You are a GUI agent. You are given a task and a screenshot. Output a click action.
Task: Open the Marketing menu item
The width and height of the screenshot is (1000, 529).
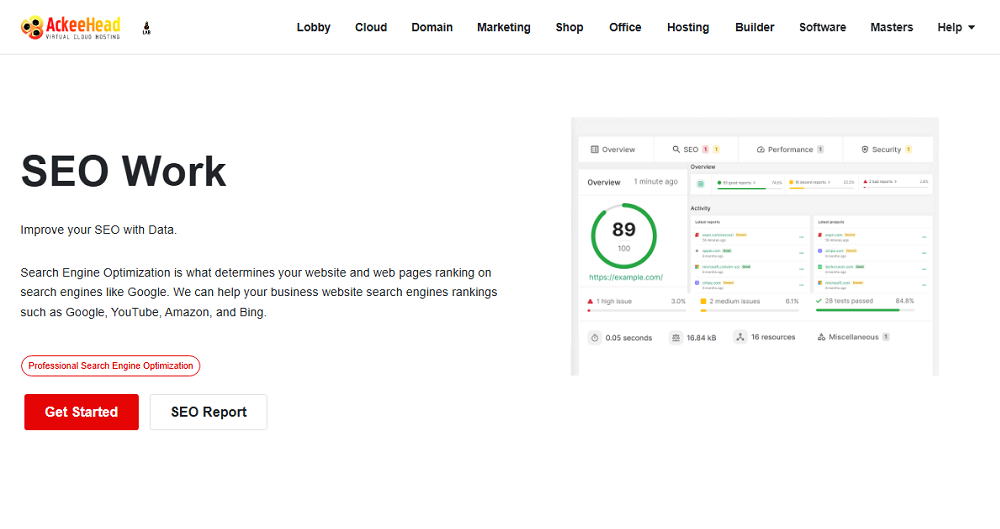[503, 27]
